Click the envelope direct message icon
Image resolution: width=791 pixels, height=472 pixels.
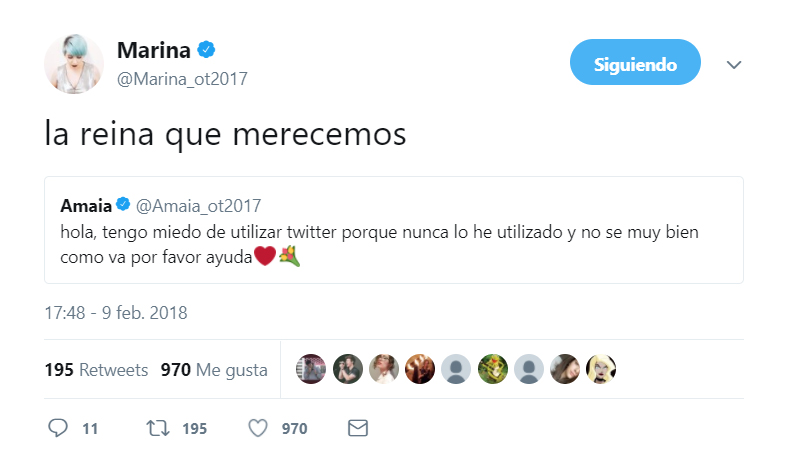pos(357,428)
